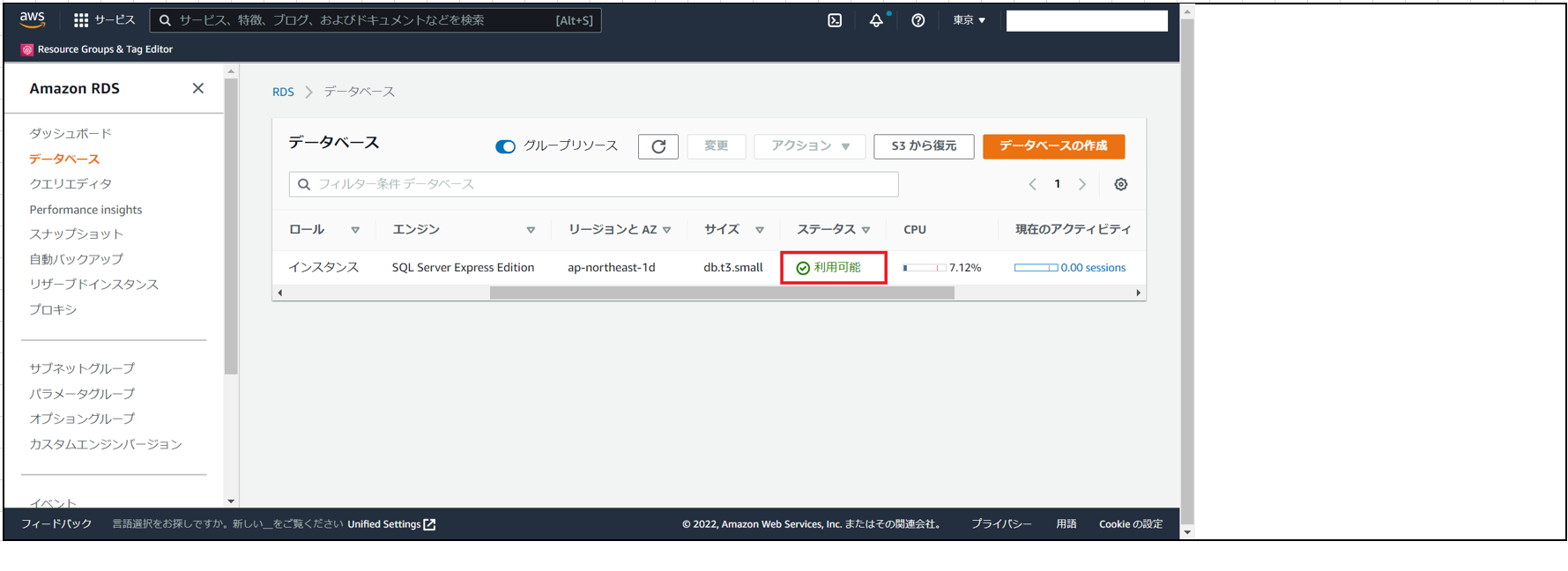The height and width of the screenshot is (571, 1568).
Task: Open リザーブドインスタンス in the sidebar
Action: click(x=94, y=285)
